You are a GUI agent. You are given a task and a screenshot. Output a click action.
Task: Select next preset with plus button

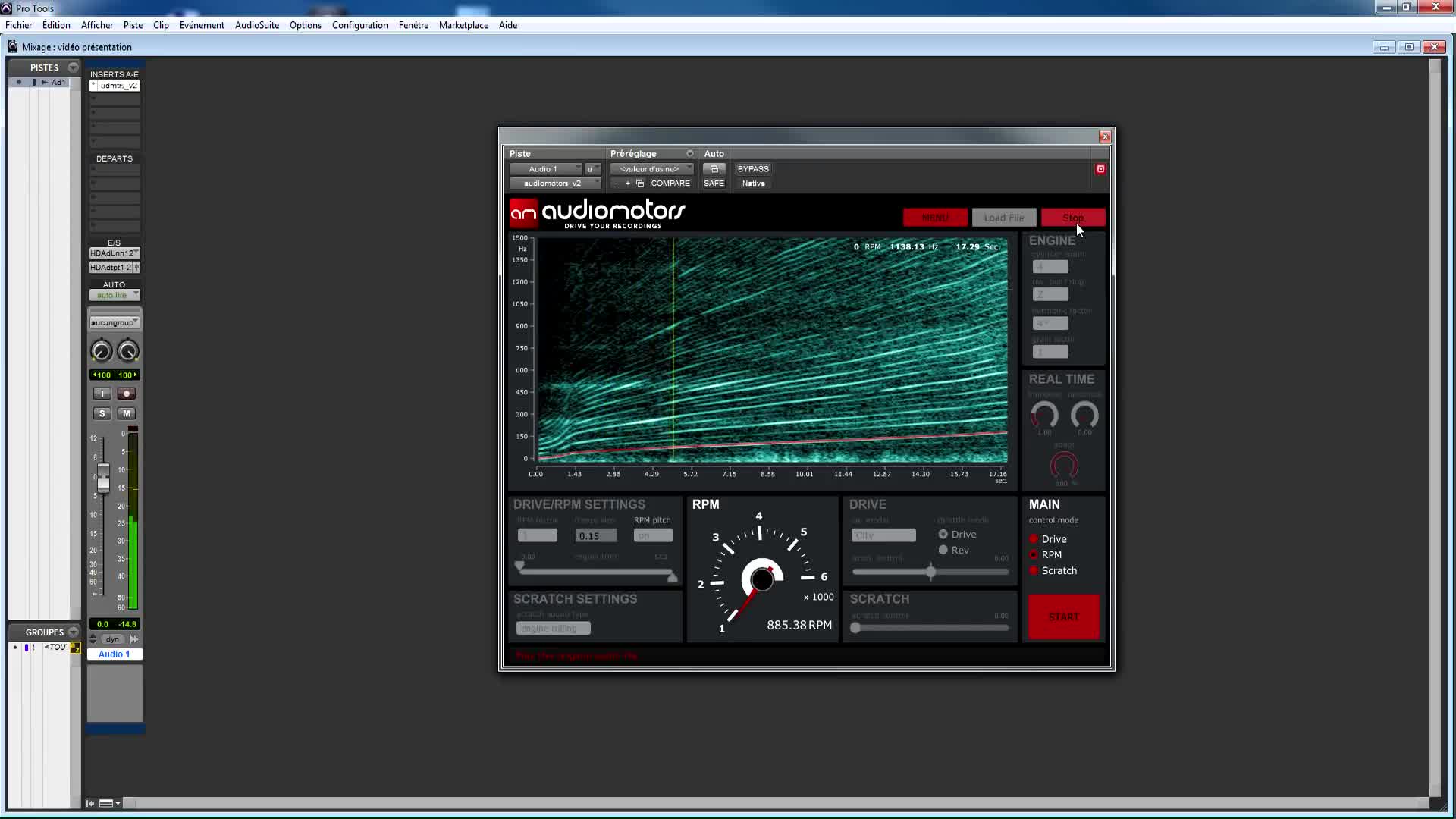pyautogui.click(x=628, y=184)
